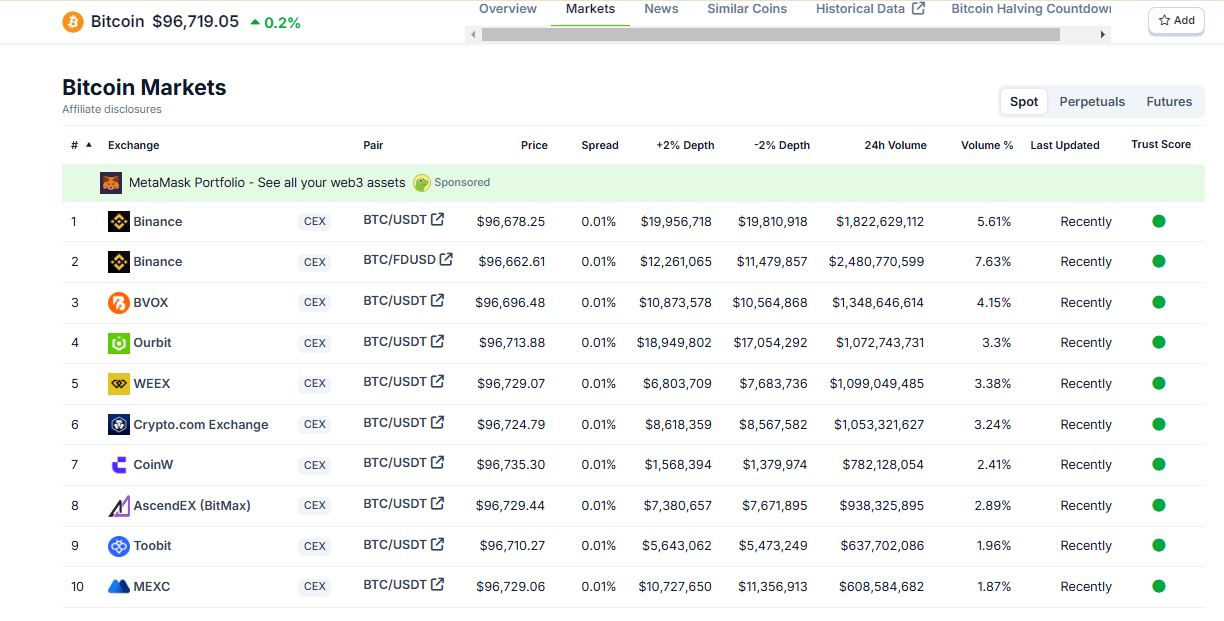Click the green Sponsored badge icon
Screen dimensions: 1224x621
pos(422,183)
